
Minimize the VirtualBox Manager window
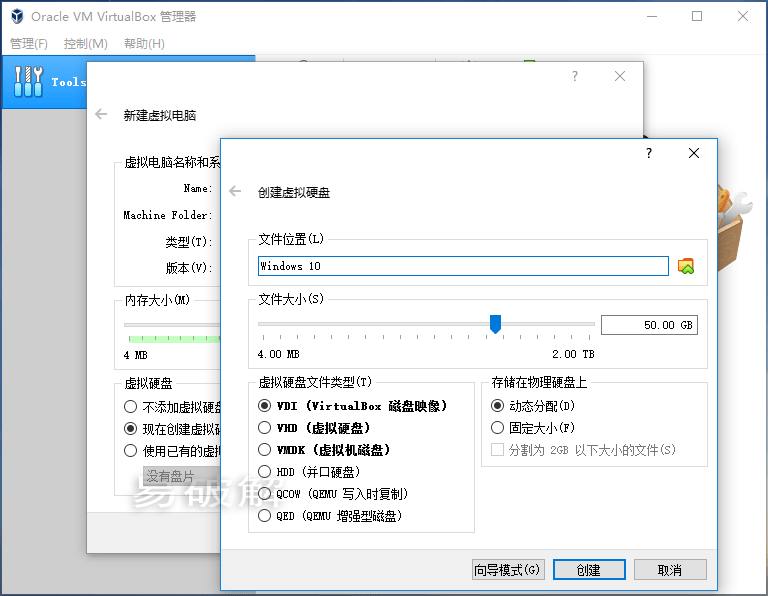(651, 16)
